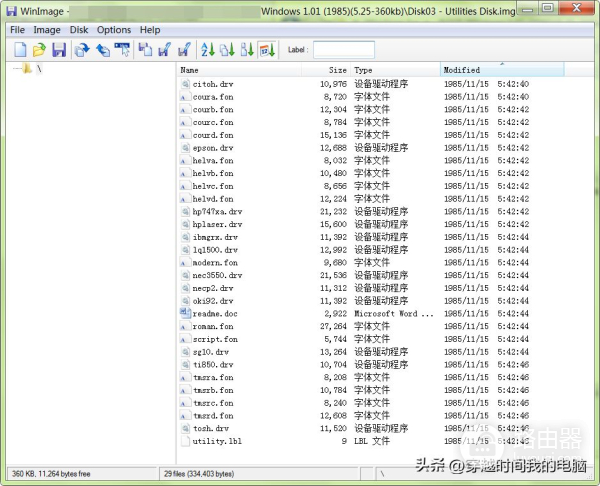The width and height of the screenshot is (600, 486).
Task: Click the Read disk toolbar icon
Action: pos(82,50)
